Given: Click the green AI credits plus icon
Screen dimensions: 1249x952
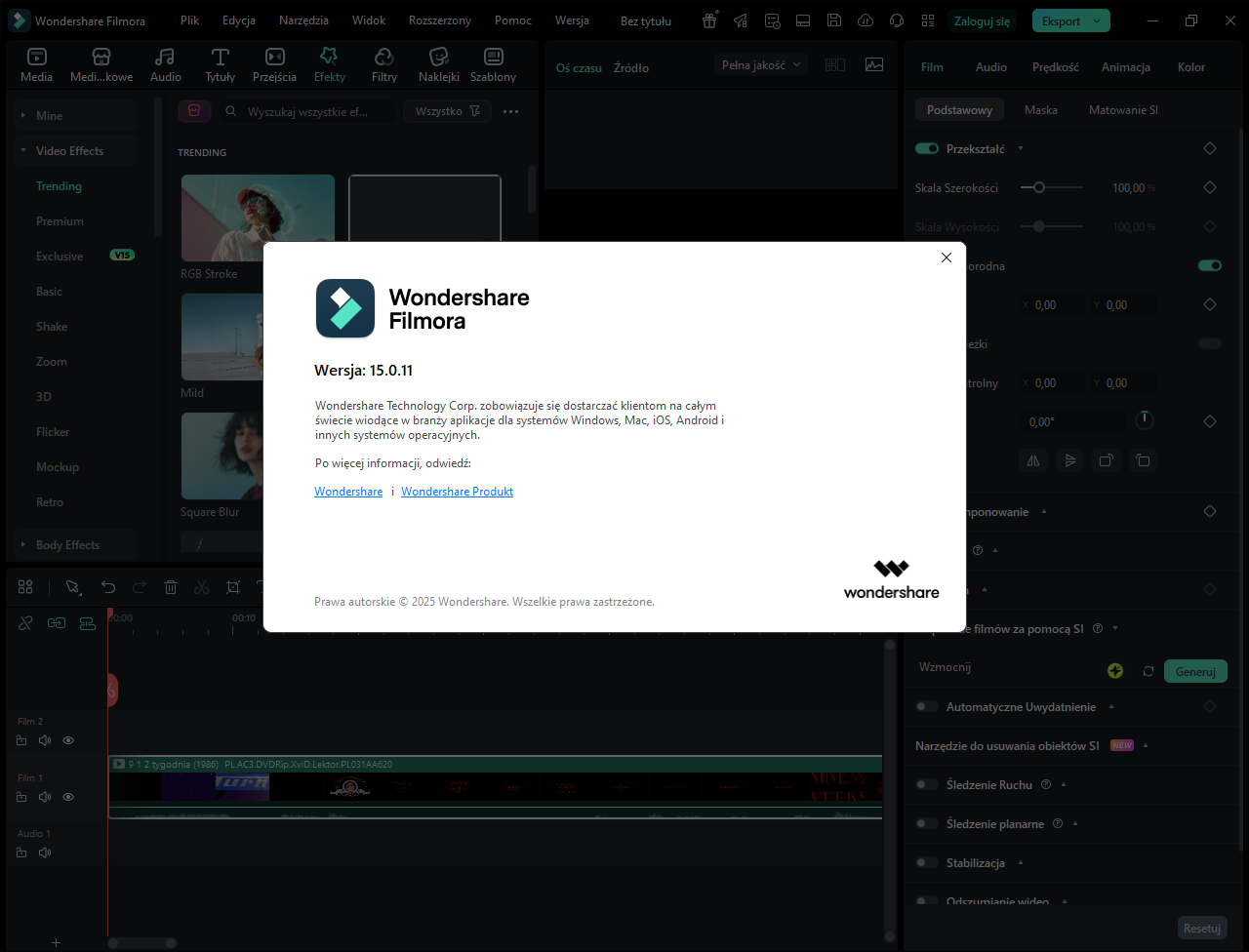Looking at the screenshot, I should tap(1115, 671).
